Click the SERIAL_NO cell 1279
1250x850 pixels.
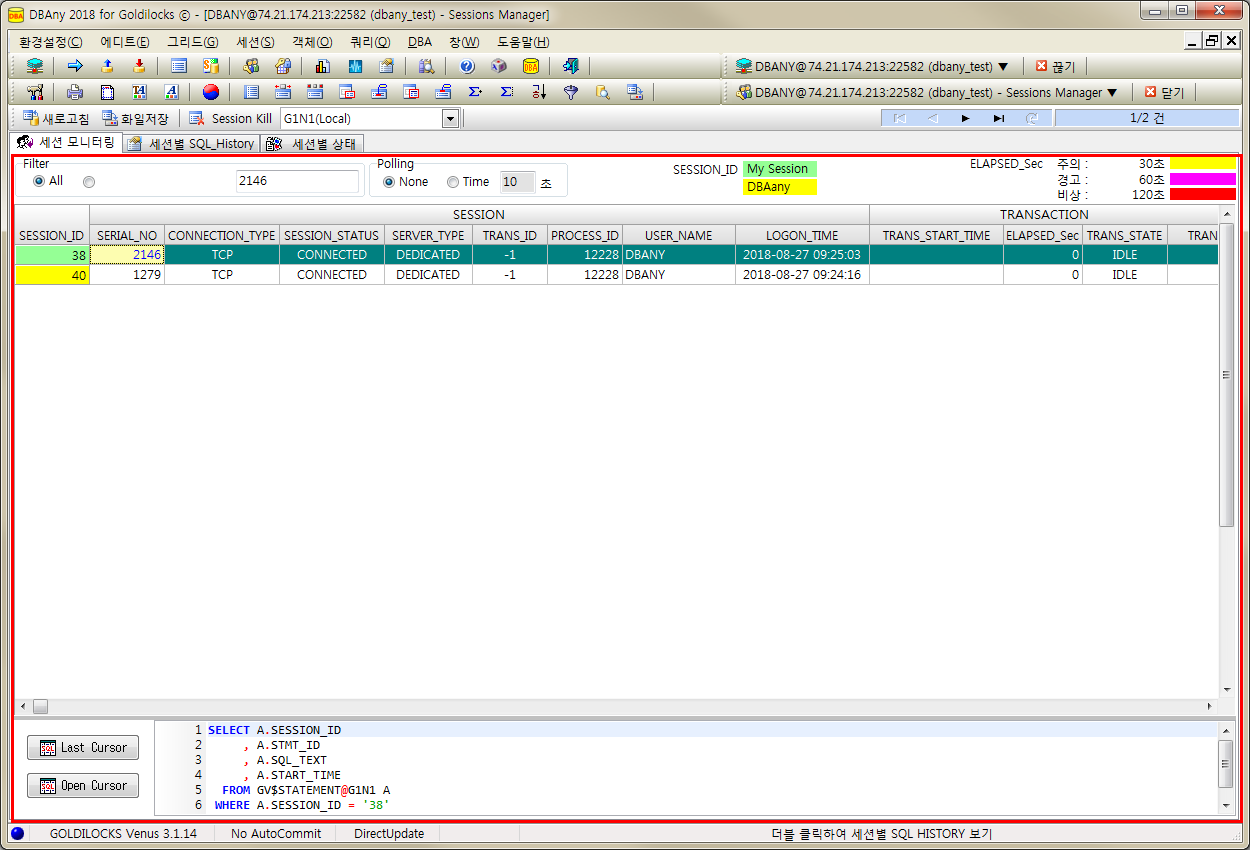coord(127,274)
